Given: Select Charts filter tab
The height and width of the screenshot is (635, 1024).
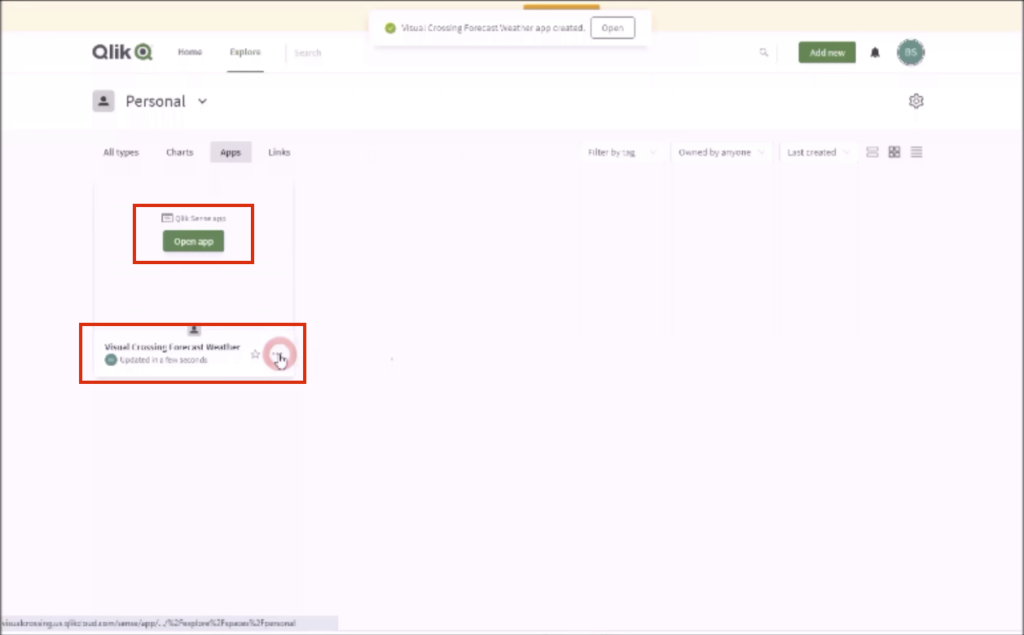Looking at the screenshot, I should click(180, 152).
